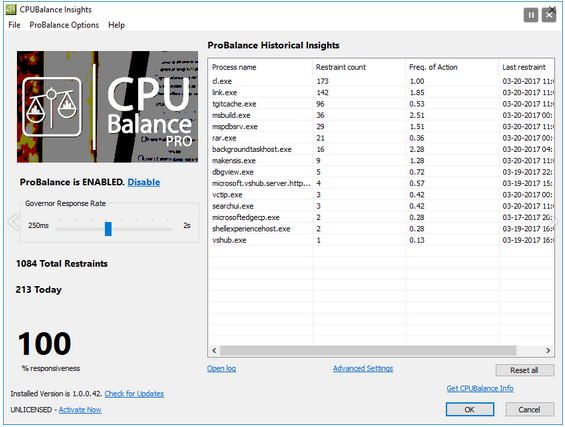Click the 213 Today label

(x=39, y=289)
